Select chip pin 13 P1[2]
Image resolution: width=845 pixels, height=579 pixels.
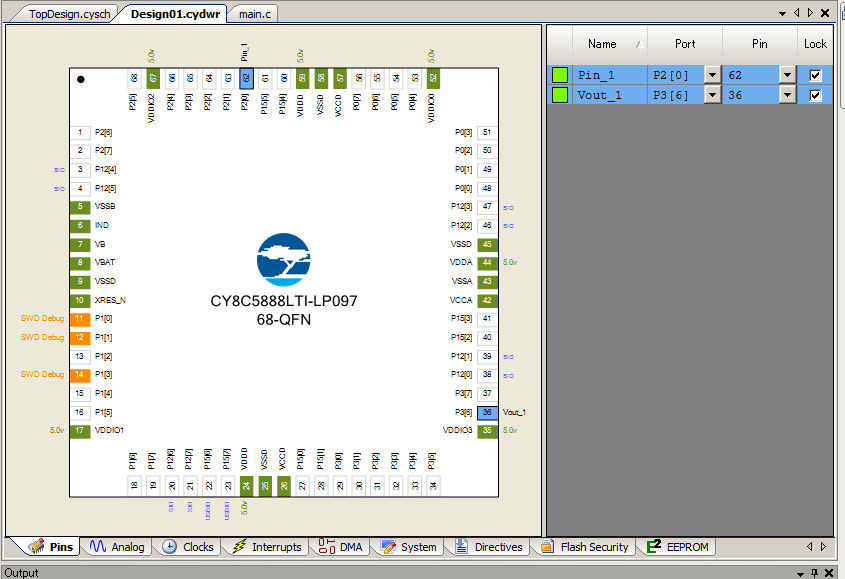(80, 356)
